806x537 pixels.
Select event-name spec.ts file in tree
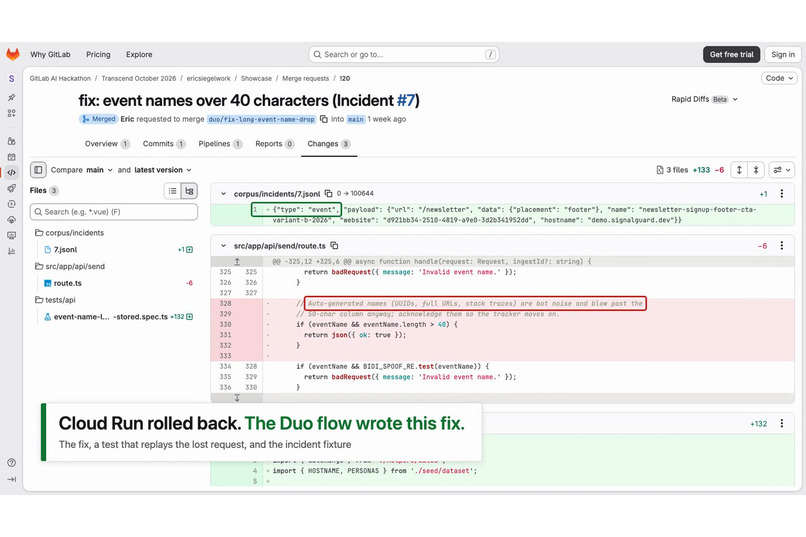[x=111, y=317]
